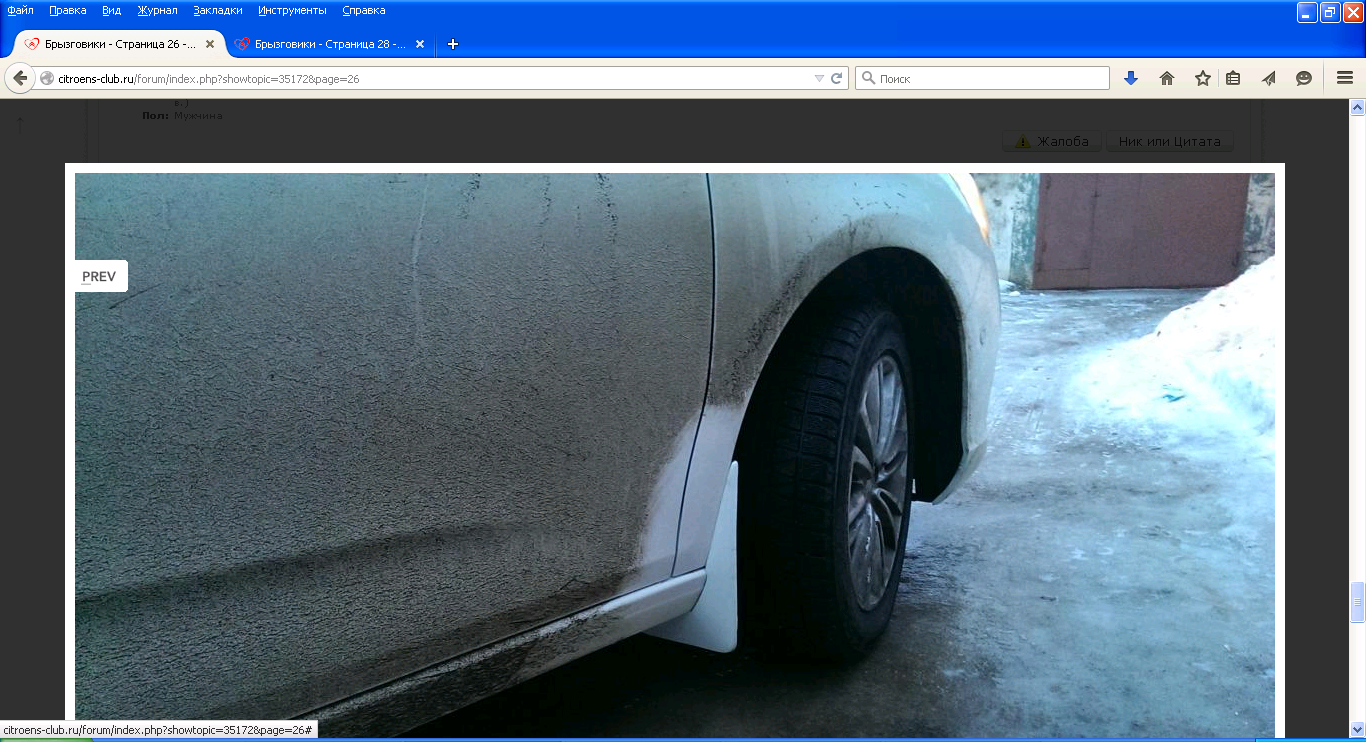Image resolution: width=1366 pixels, height=742 pixels.
Task: Open a new tab with plus button
Action: pos(453,44)
